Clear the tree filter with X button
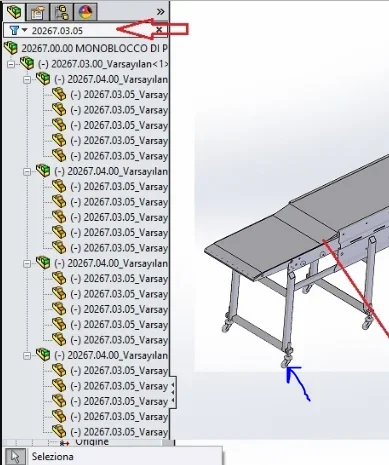The height and width of the screenshot is (465, 389). [159, 30]
